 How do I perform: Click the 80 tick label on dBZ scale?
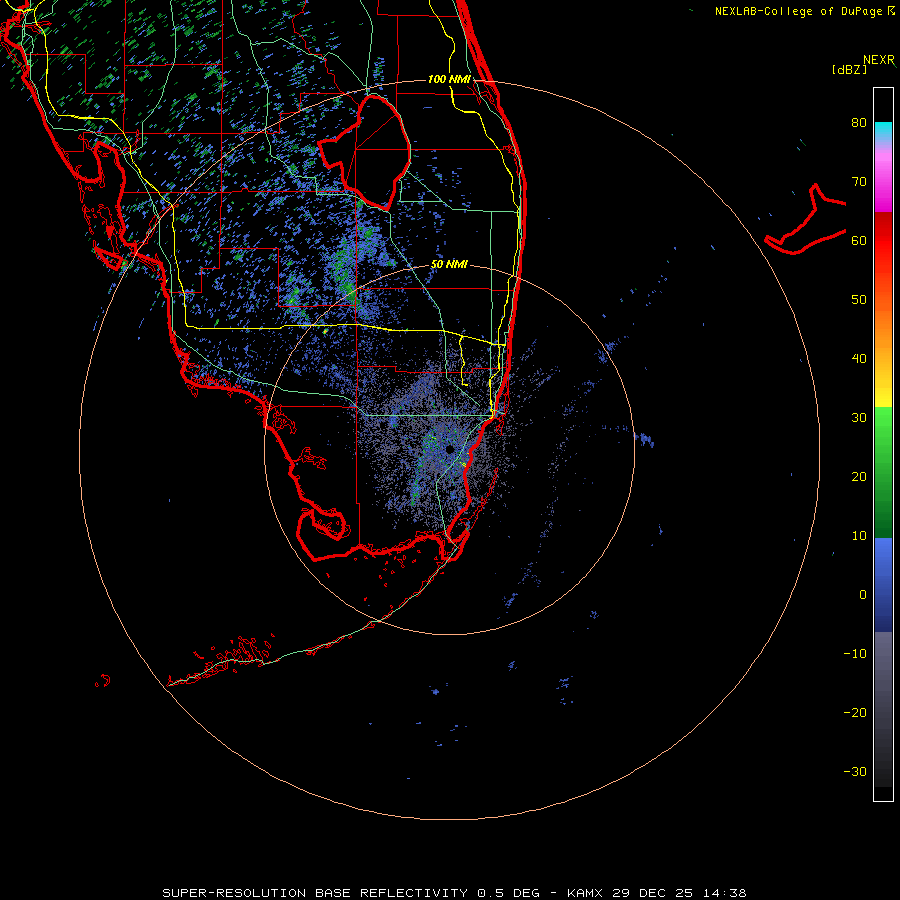859,123
